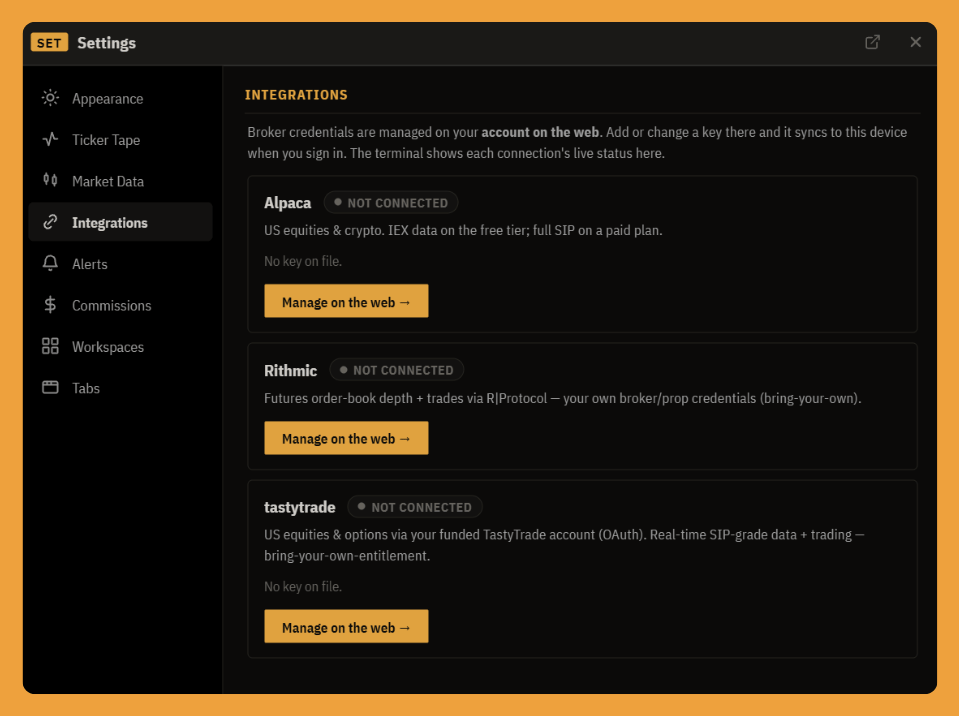
Task: Click the Rithmic card title
Action: pos(291,371)
